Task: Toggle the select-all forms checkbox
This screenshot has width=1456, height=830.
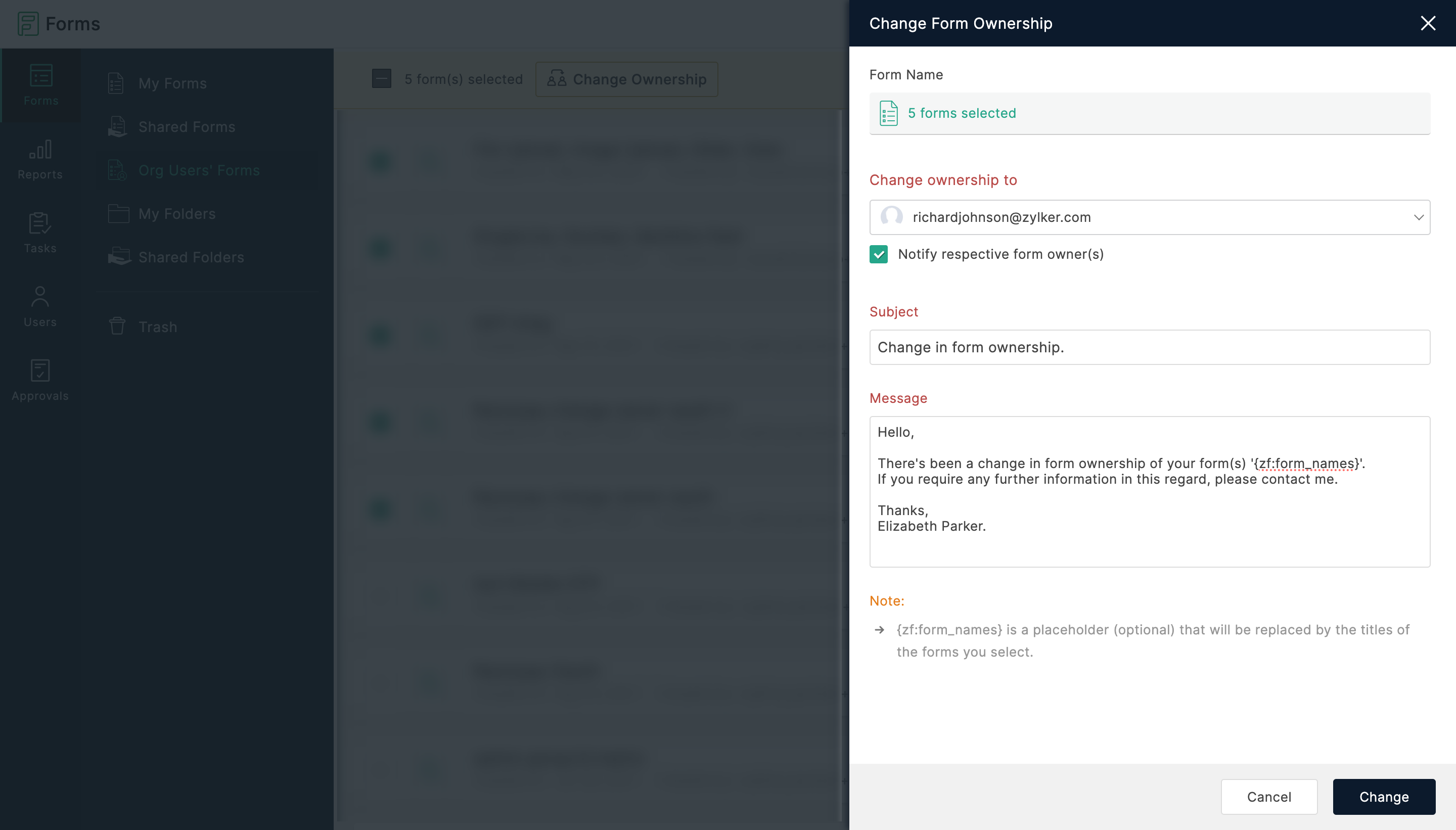Action: point(381,79)
